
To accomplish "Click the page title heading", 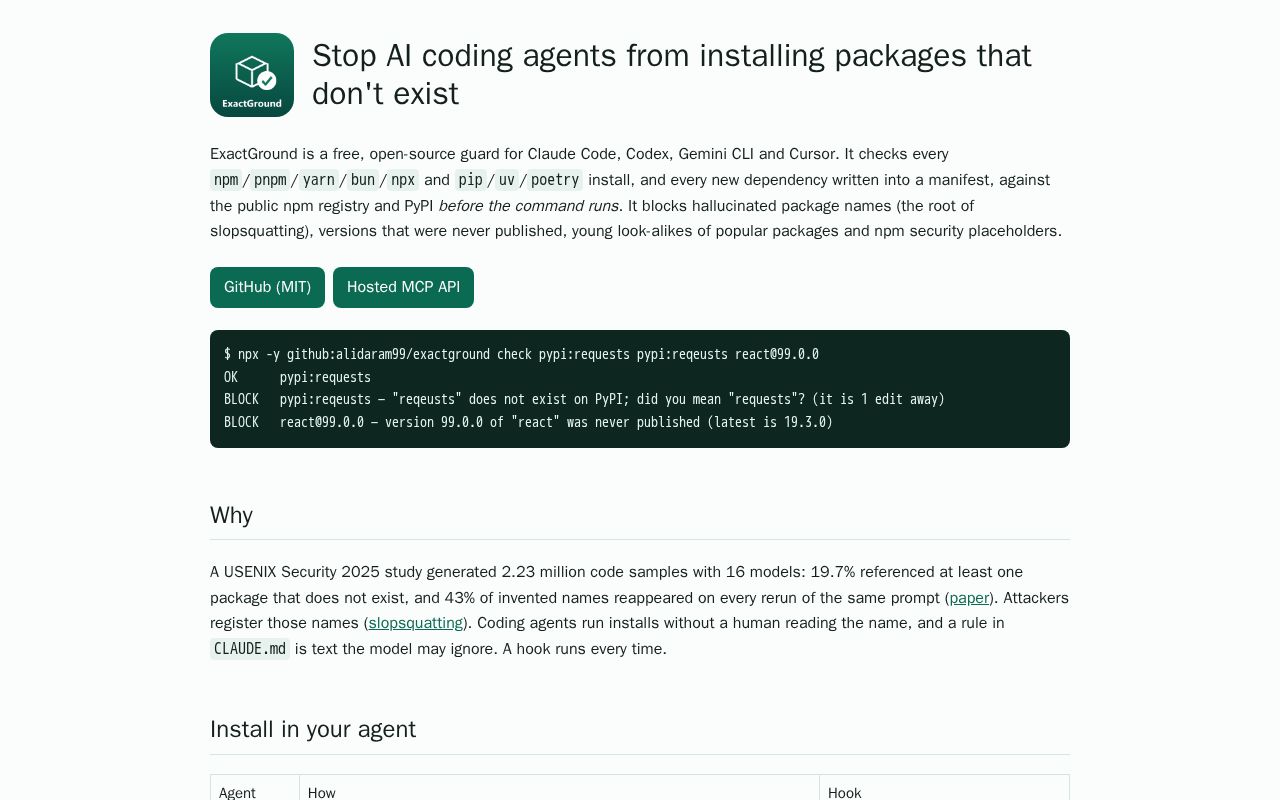I will click(x=672, y=75).
